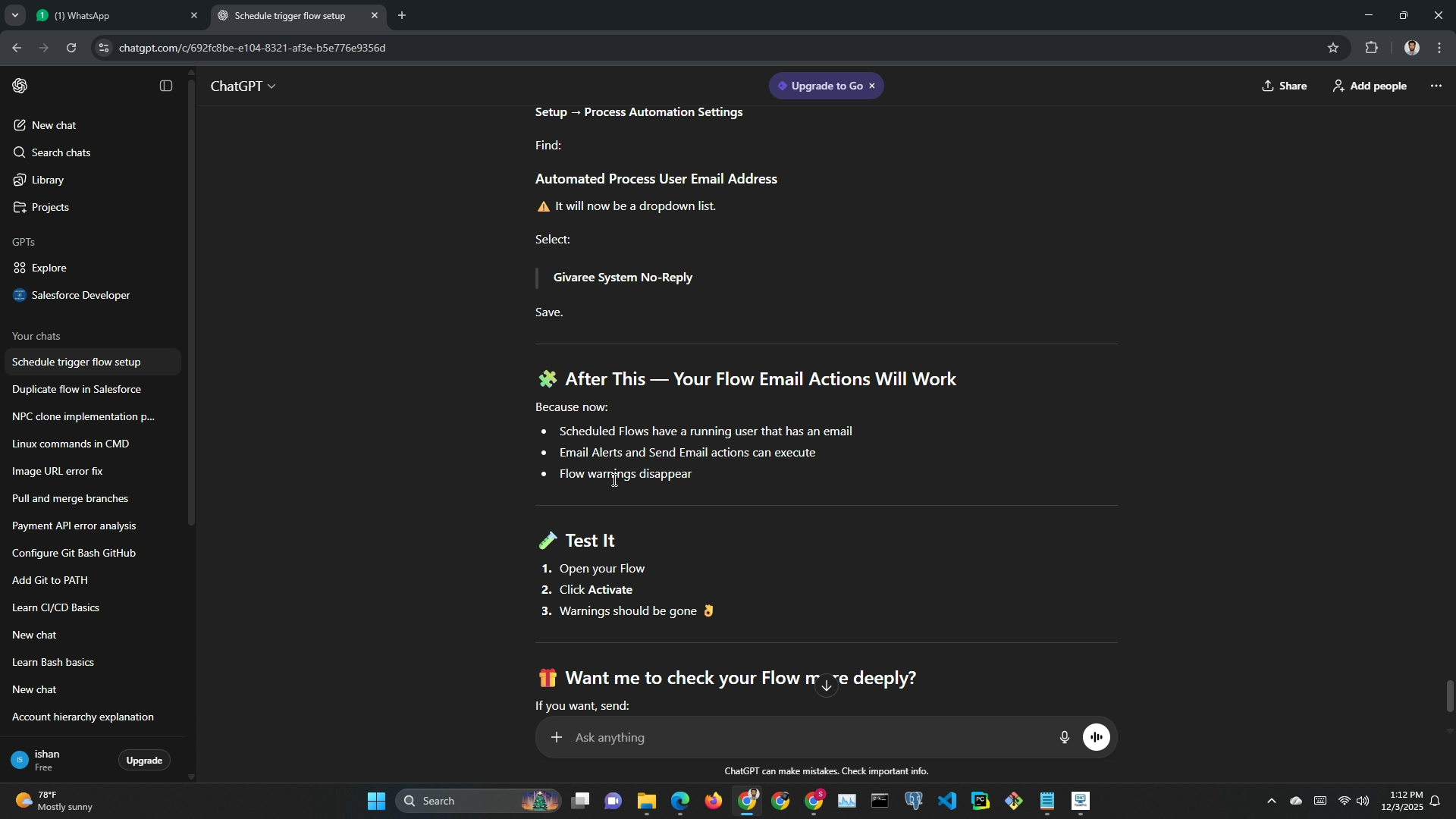The height and width of the screenshot is (819, 1456).
Task: Bookmark page with star icon
Action: [x=1333, y=48]
